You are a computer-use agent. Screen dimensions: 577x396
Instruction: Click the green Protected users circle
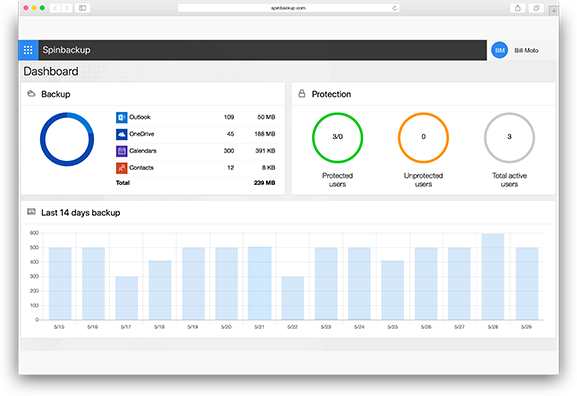(337, 138)
